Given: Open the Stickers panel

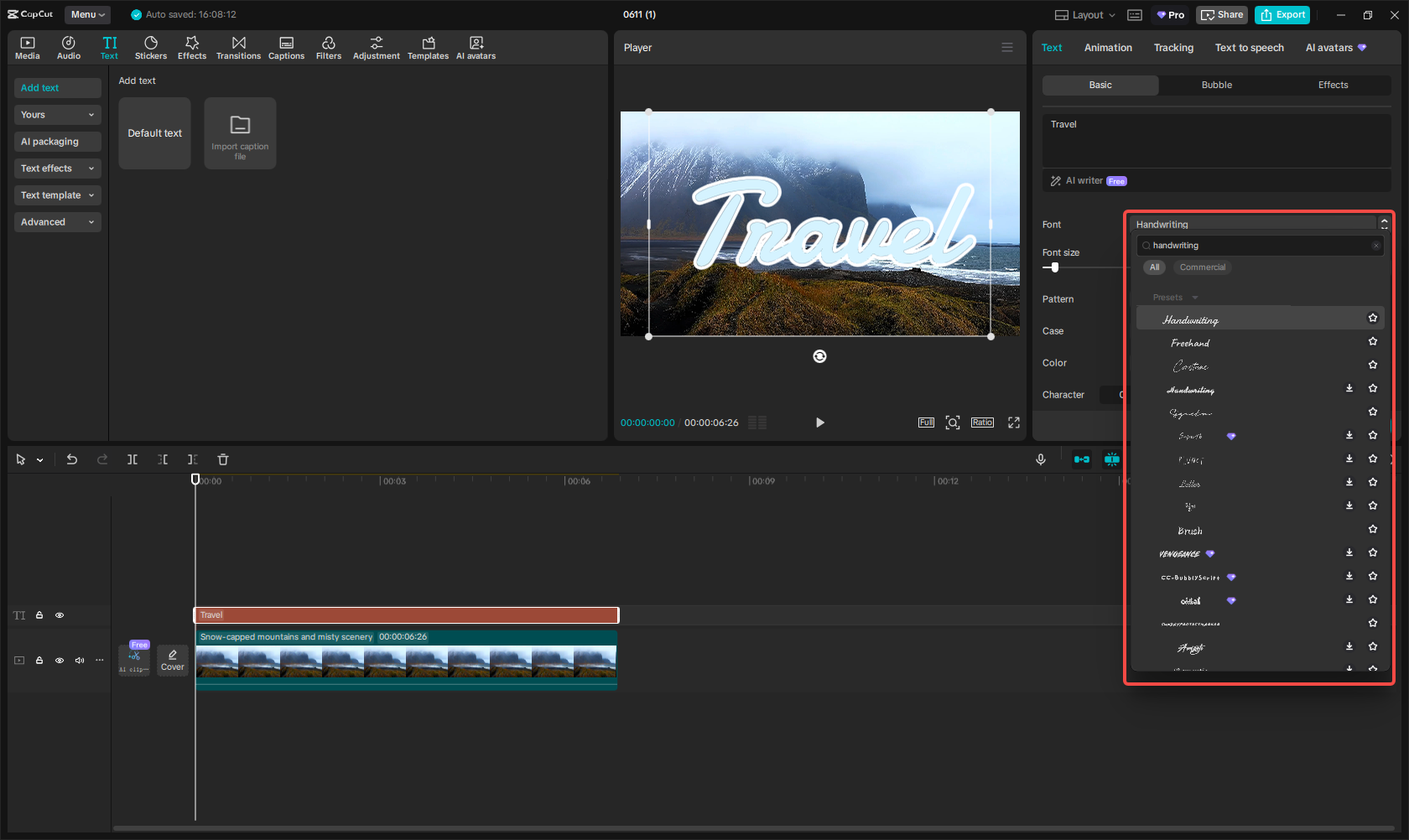Looking at the screenshot, I should click(x=151, y=47).
